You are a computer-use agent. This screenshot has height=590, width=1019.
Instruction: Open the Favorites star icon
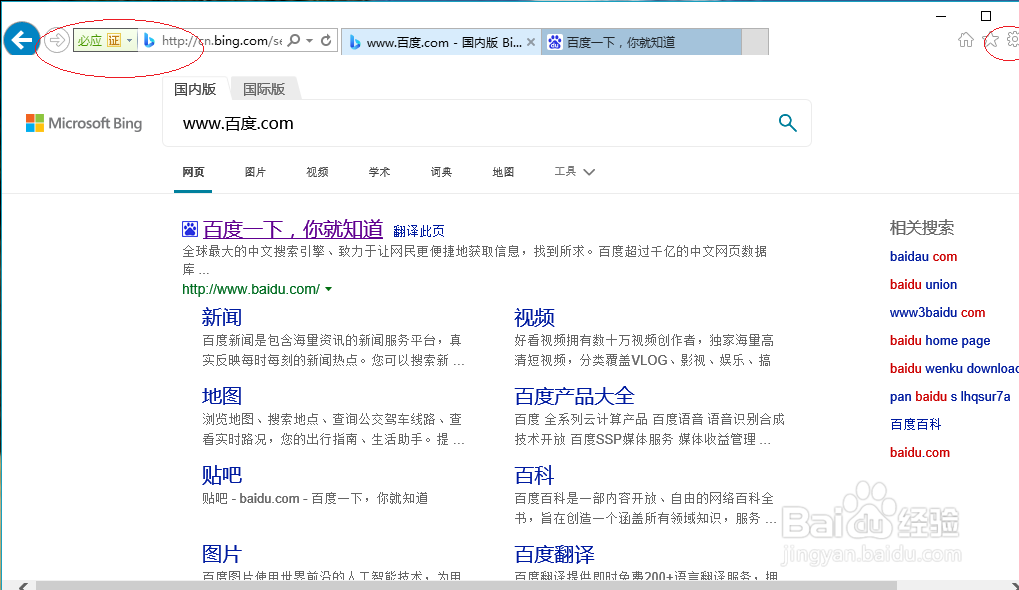991,40
